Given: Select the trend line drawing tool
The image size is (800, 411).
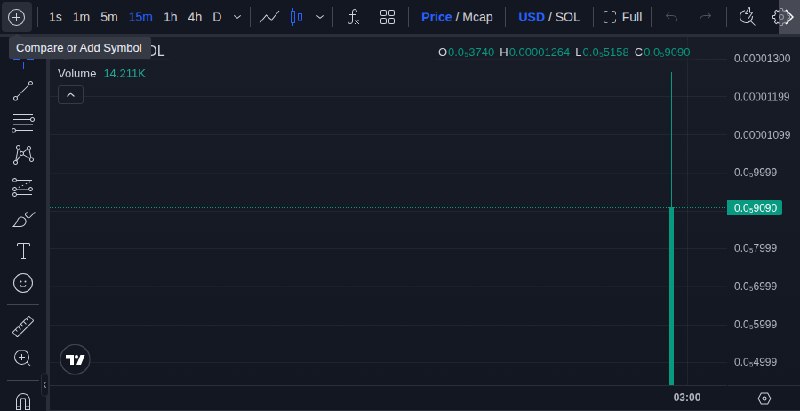Looking at the screenshot, I should click(x=23, y=91).
